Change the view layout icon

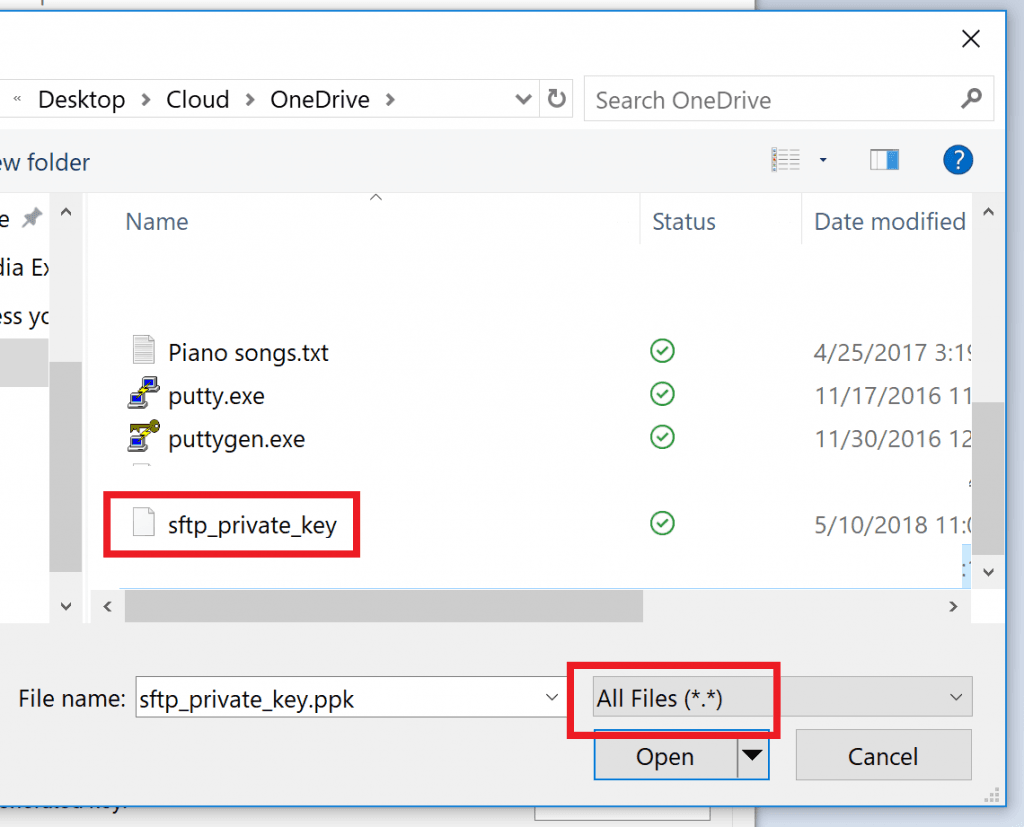click(786, 160)
